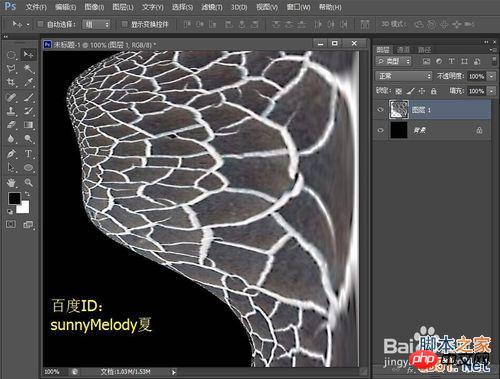The width and height of the screenshot is (500, 379).
Task: Select the Clone Stamp tool
Action: pos(11,111)
